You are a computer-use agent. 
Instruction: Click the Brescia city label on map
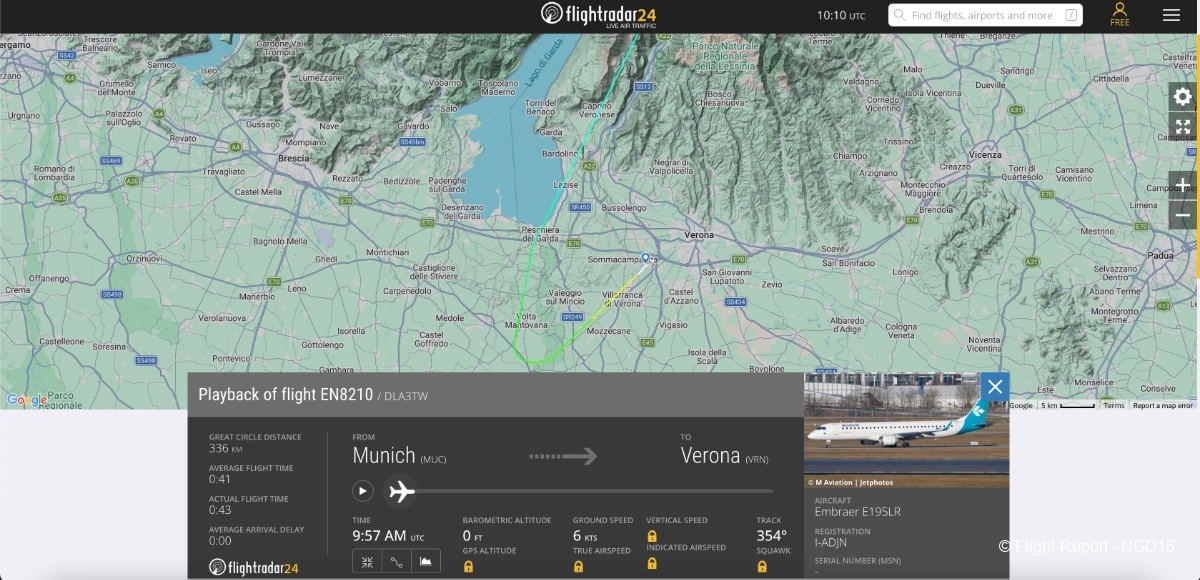[x=294, y=158]
